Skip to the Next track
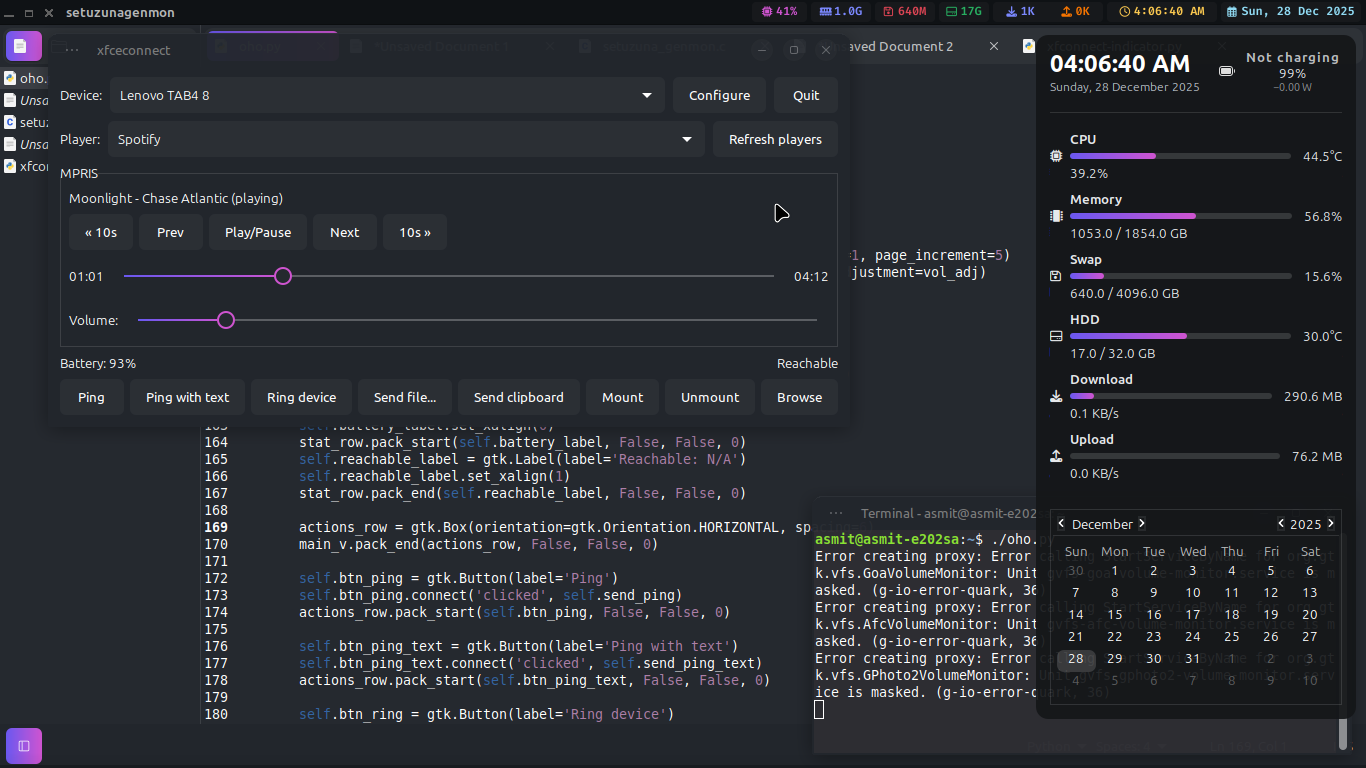 (x=344, y=232)
